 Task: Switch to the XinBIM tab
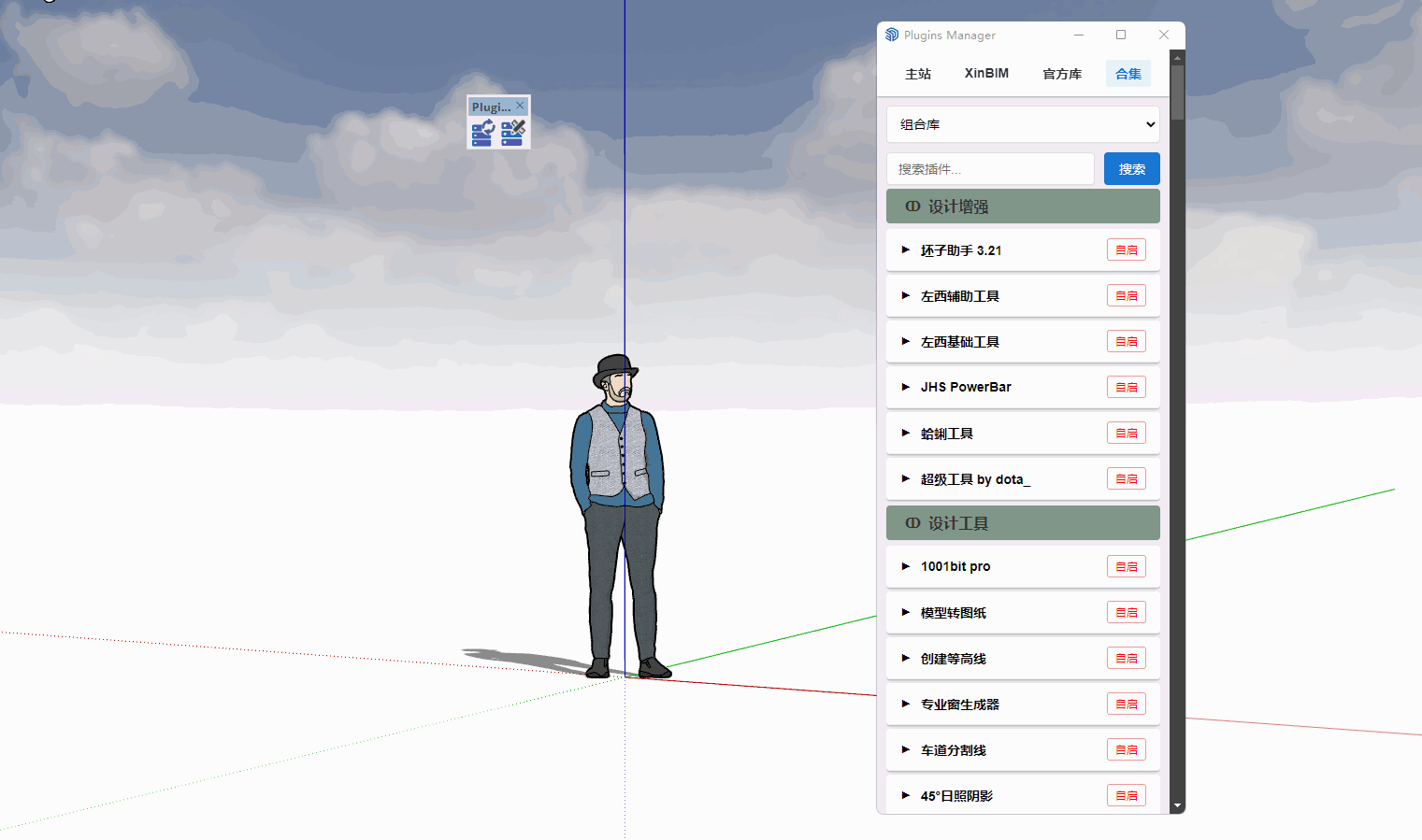(986, 74)
